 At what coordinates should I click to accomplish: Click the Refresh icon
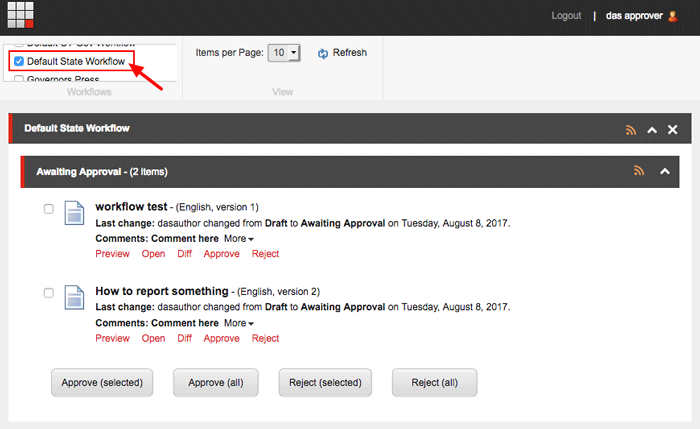pos(323,53)
